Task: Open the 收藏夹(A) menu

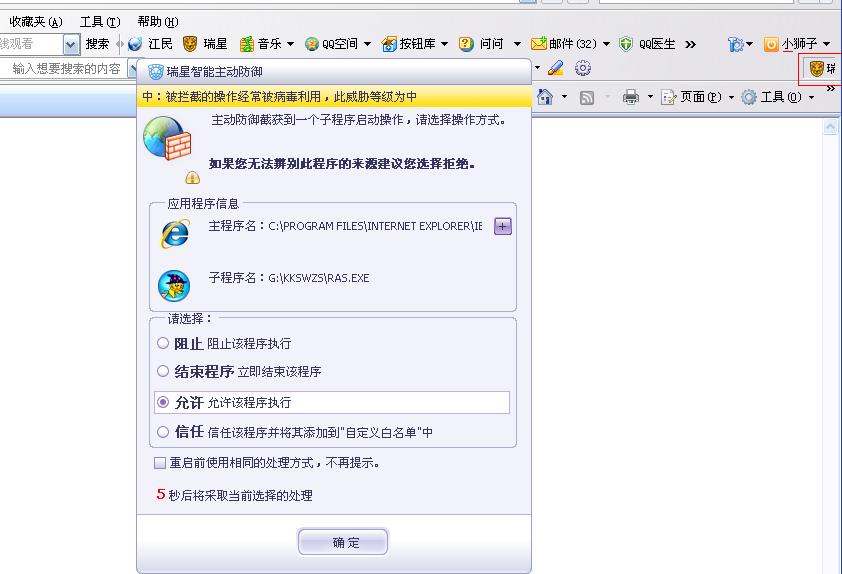Action: point(36,22)
